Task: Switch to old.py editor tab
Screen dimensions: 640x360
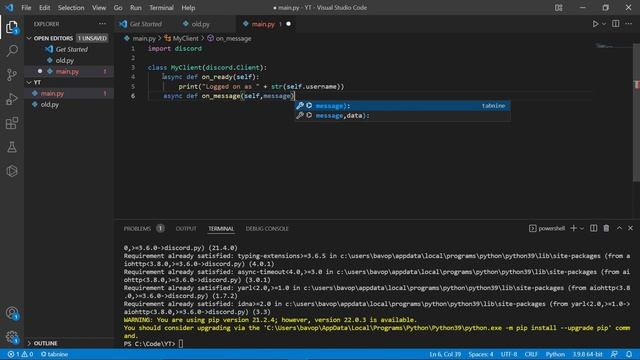Action: [200, 24]
